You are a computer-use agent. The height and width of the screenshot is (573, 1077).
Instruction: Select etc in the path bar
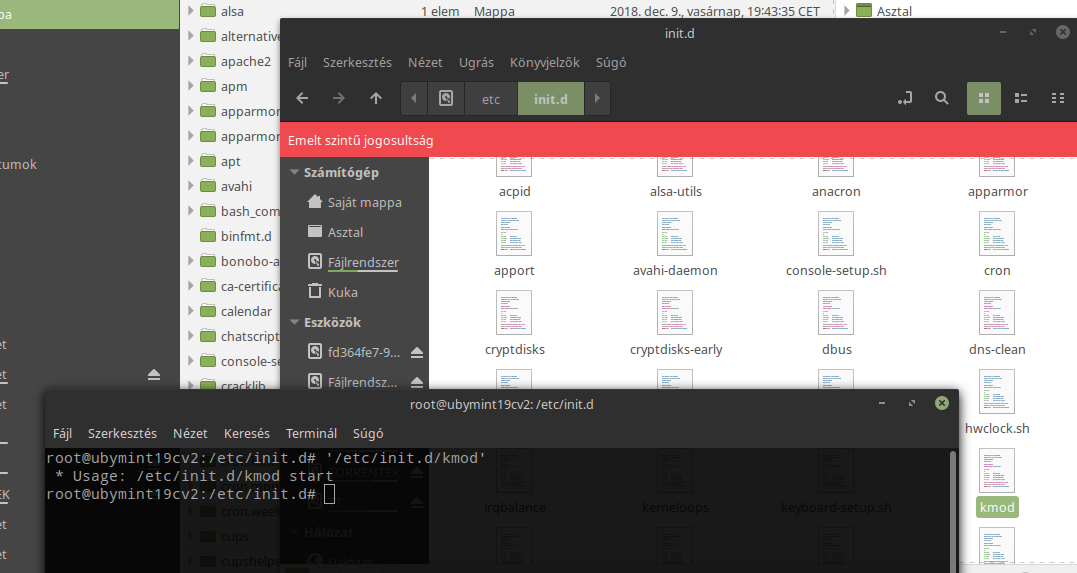pos(490,99)
